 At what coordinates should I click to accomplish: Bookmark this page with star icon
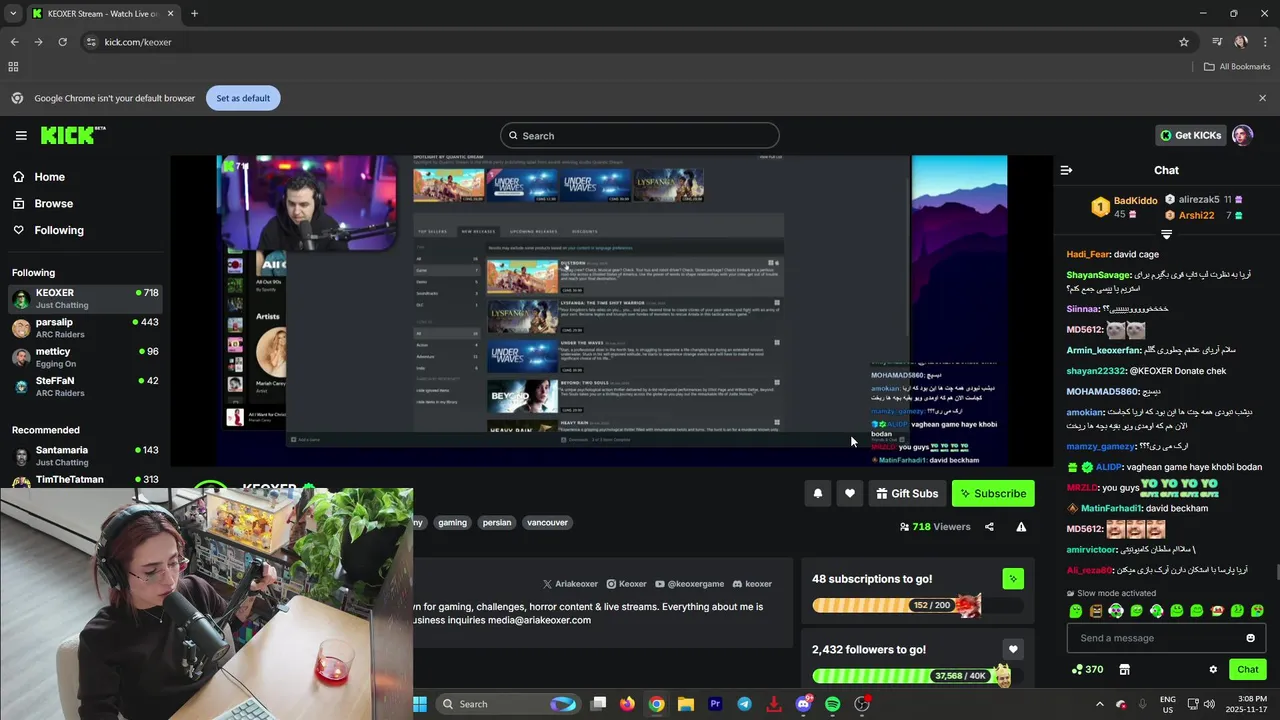(x=1184, y=42)
